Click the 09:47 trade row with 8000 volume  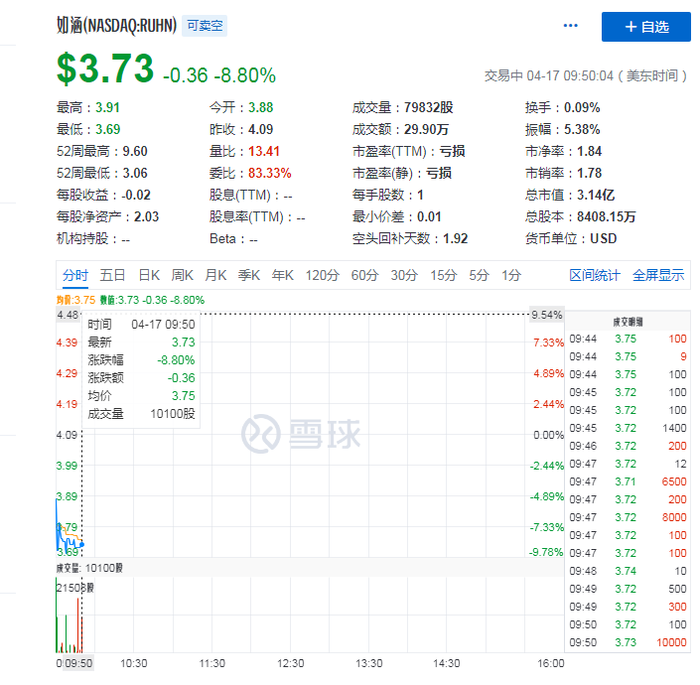coord(628,518)
